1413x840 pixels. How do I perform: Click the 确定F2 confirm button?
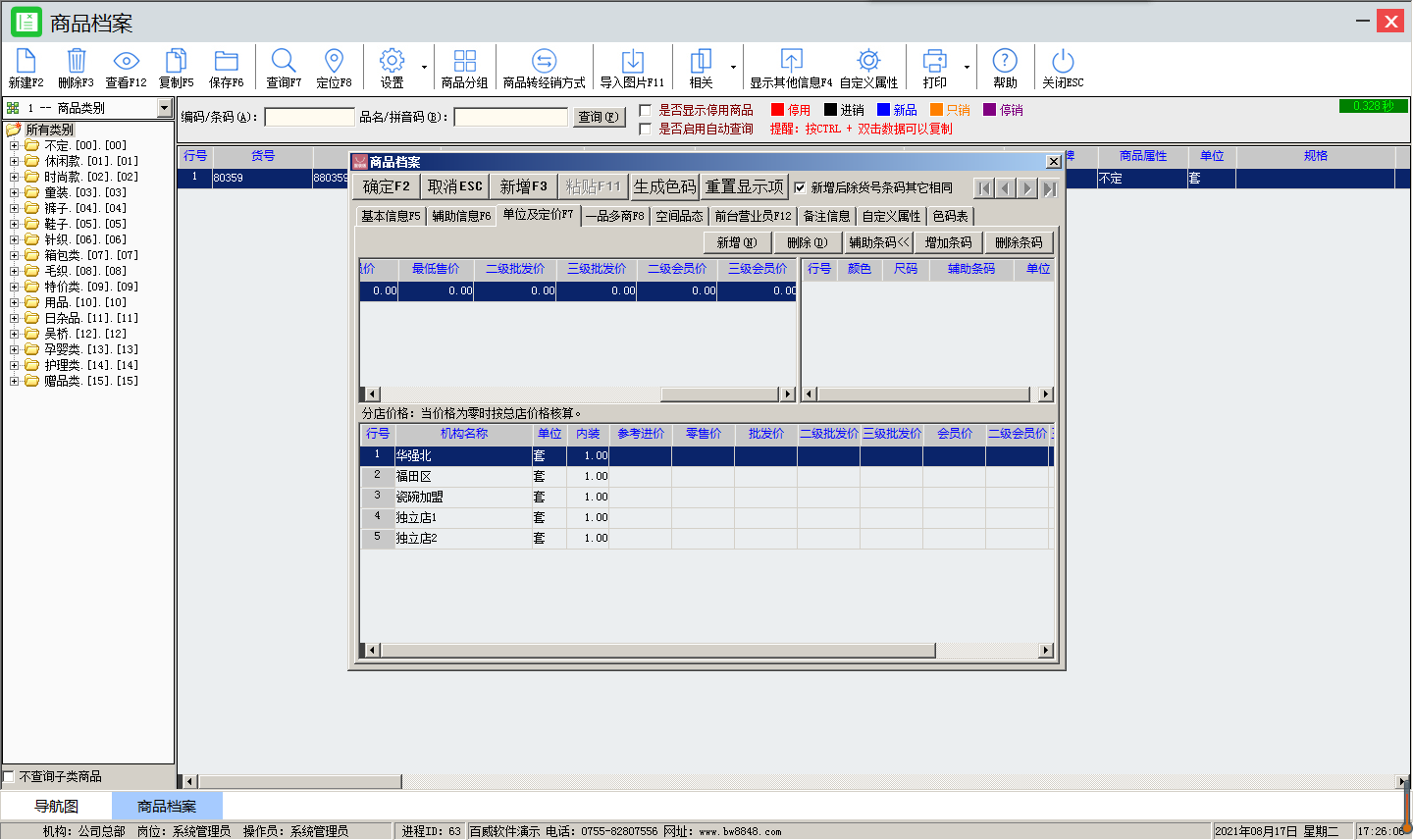(x=387, y=186)
